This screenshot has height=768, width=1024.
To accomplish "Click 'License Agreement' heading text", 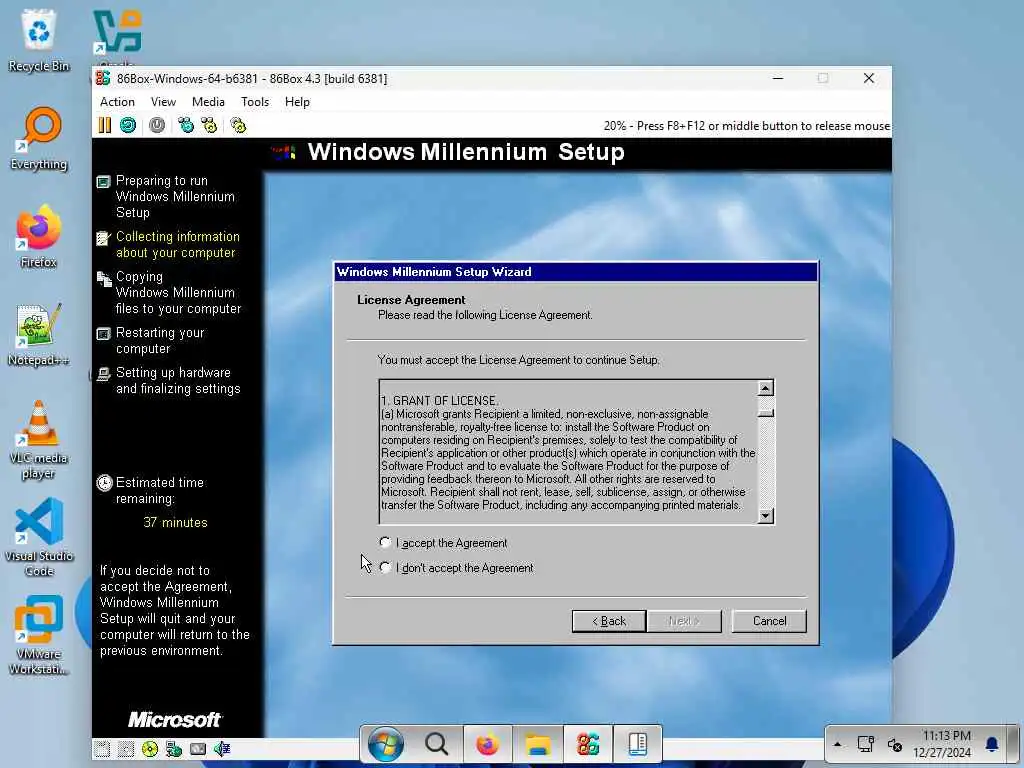I will tap(411, 300).
